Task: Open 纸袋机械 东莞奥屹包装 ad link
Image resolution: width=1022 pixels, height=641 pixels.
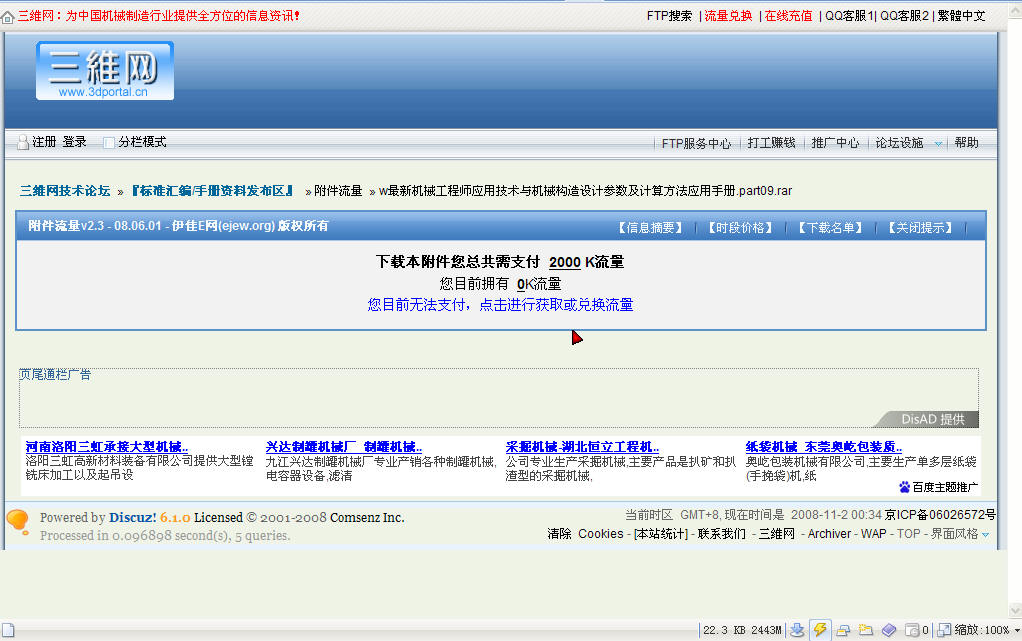Action: (824, 447)
